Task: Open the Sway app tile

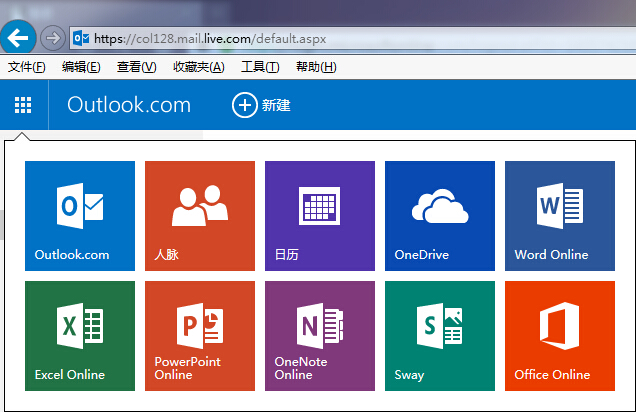Action: (x=439, y=335)
